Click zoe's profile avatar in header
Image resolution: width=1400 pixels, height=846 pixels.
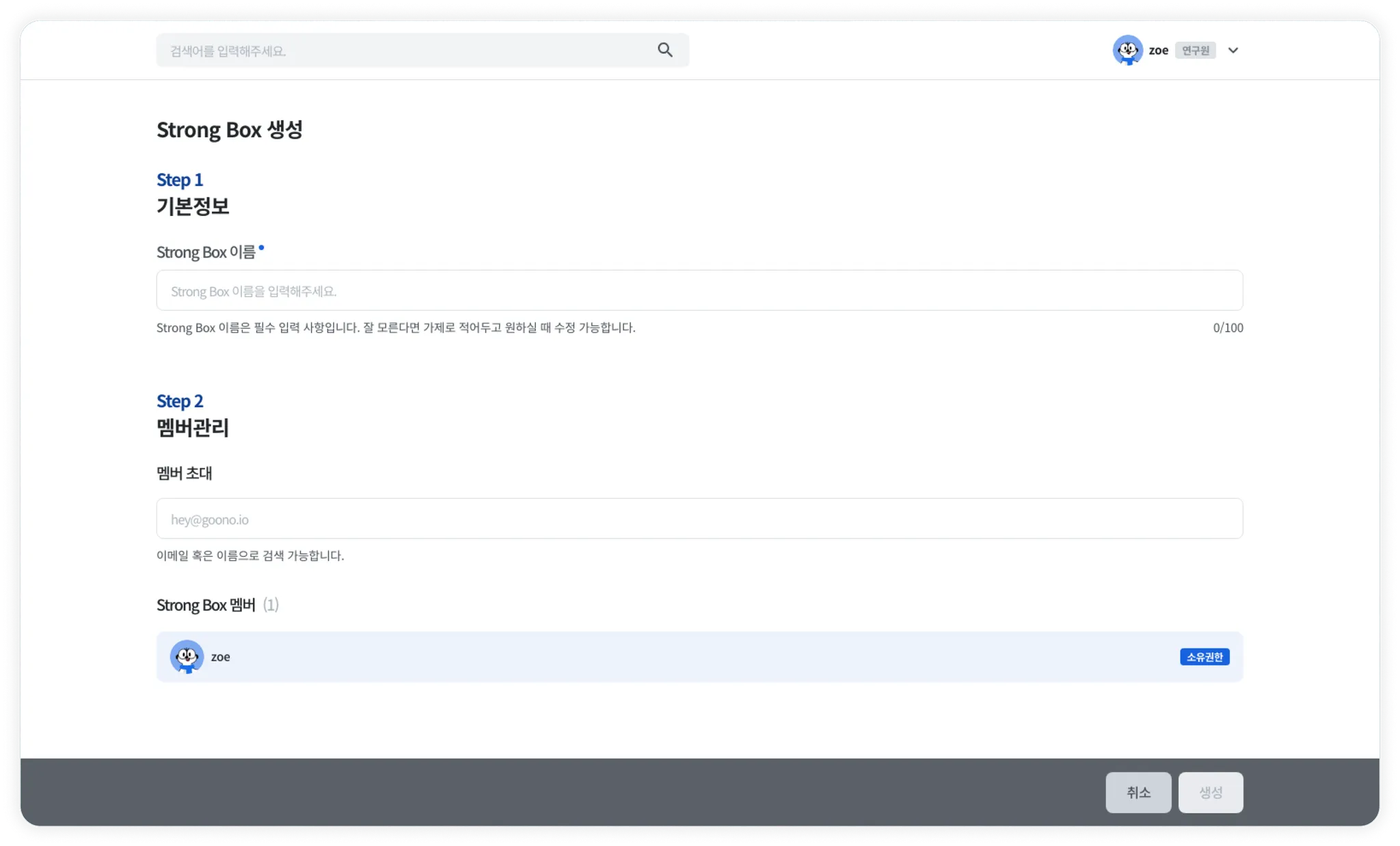point(1127,50)
